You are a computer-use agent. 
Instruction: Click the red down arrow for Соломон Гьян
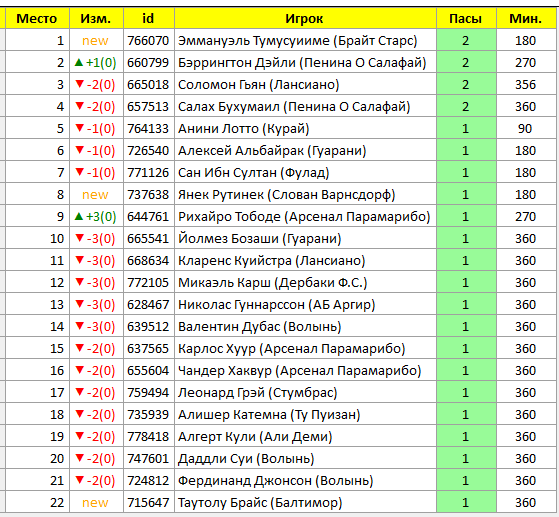point(80,85)
